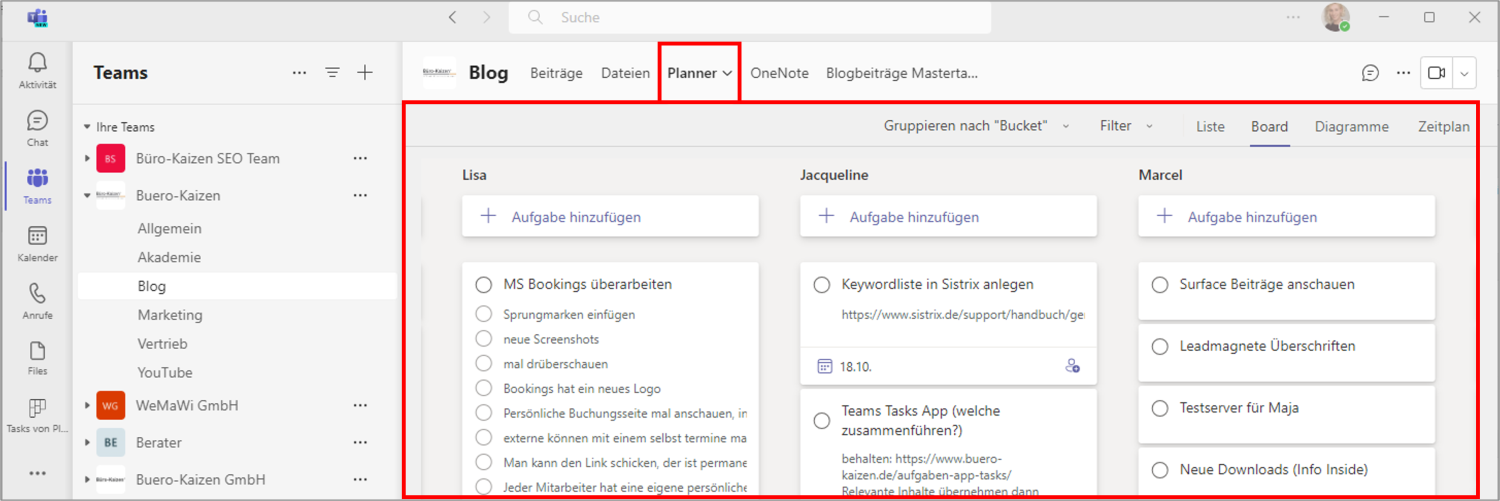Select the YouTube channel

165,372
